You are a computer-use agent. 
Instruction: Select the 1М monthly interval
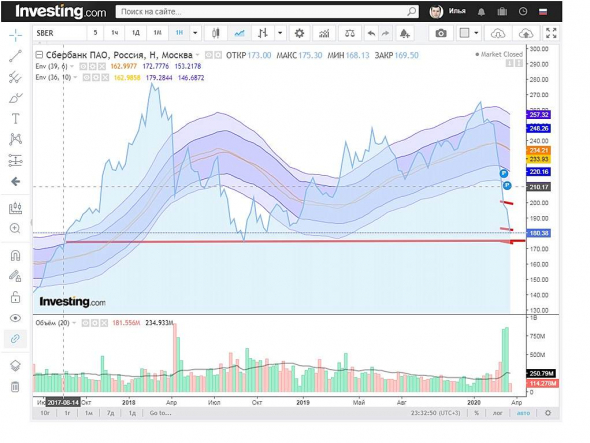pyautogui.click(x=157, y=33)
